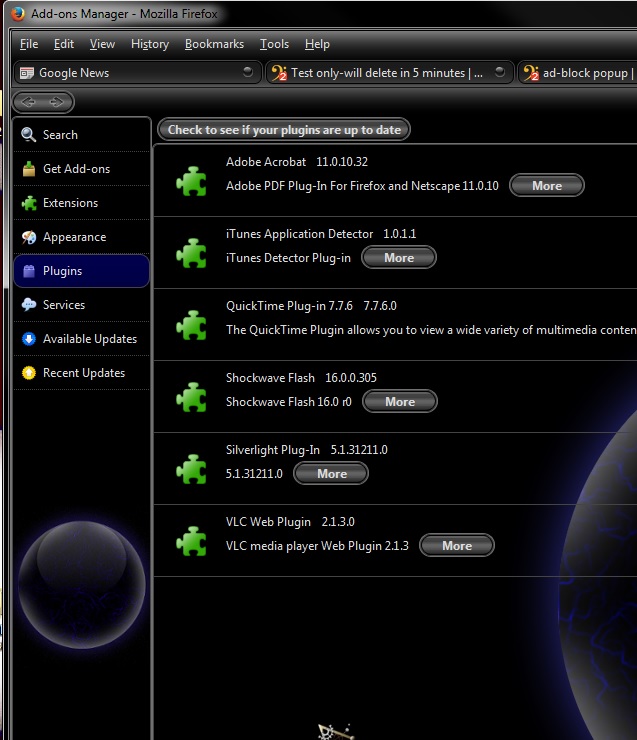Close the Test only tab
Screen dimensions: 637x740
pos(500,72)
